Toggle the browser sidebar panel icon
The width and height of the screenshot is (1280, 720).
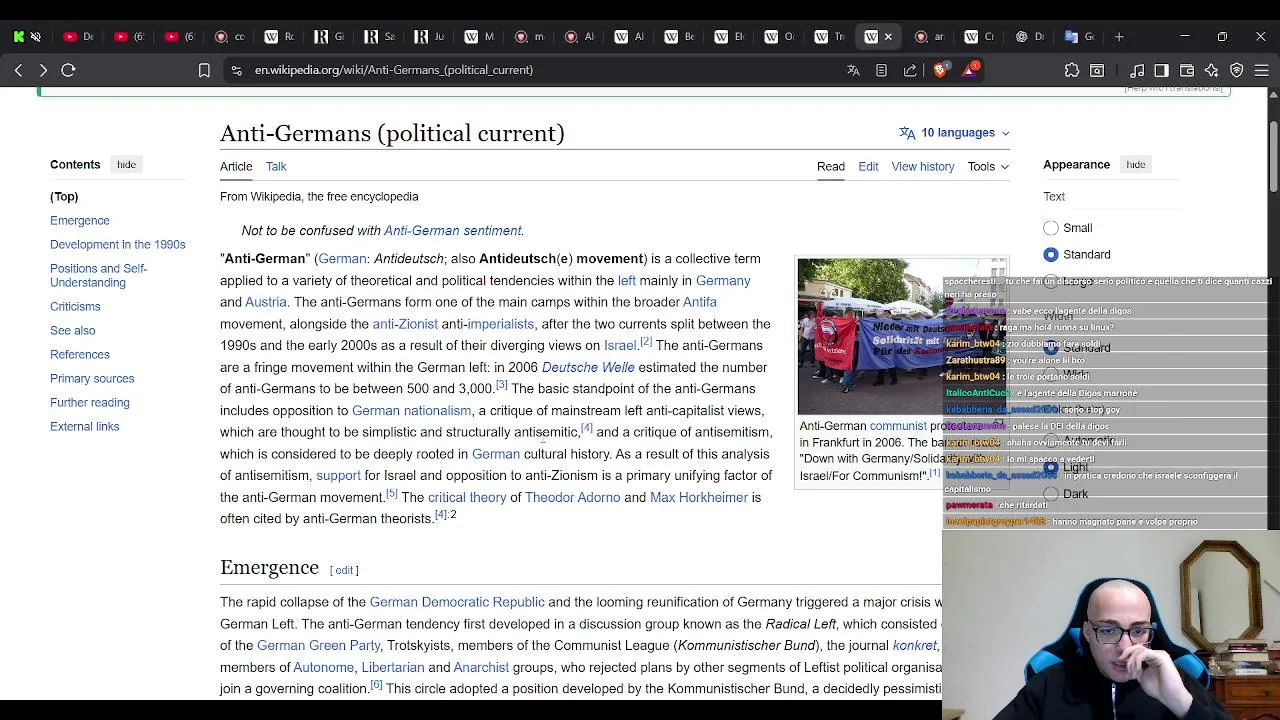click(x=1161, y=70)
